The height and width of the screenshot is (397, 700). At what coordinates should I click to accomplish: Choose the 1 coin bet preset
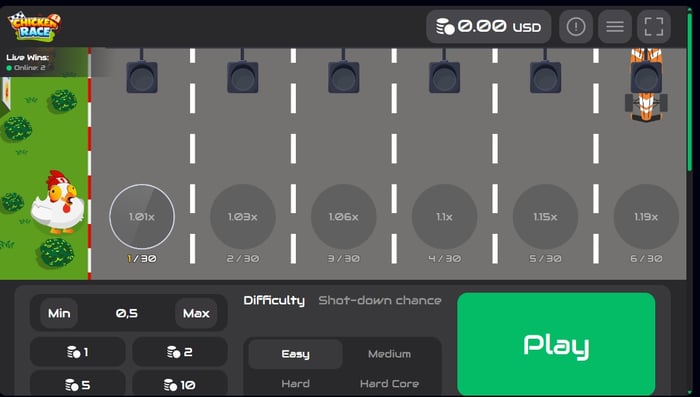click(x=78, y=352)
